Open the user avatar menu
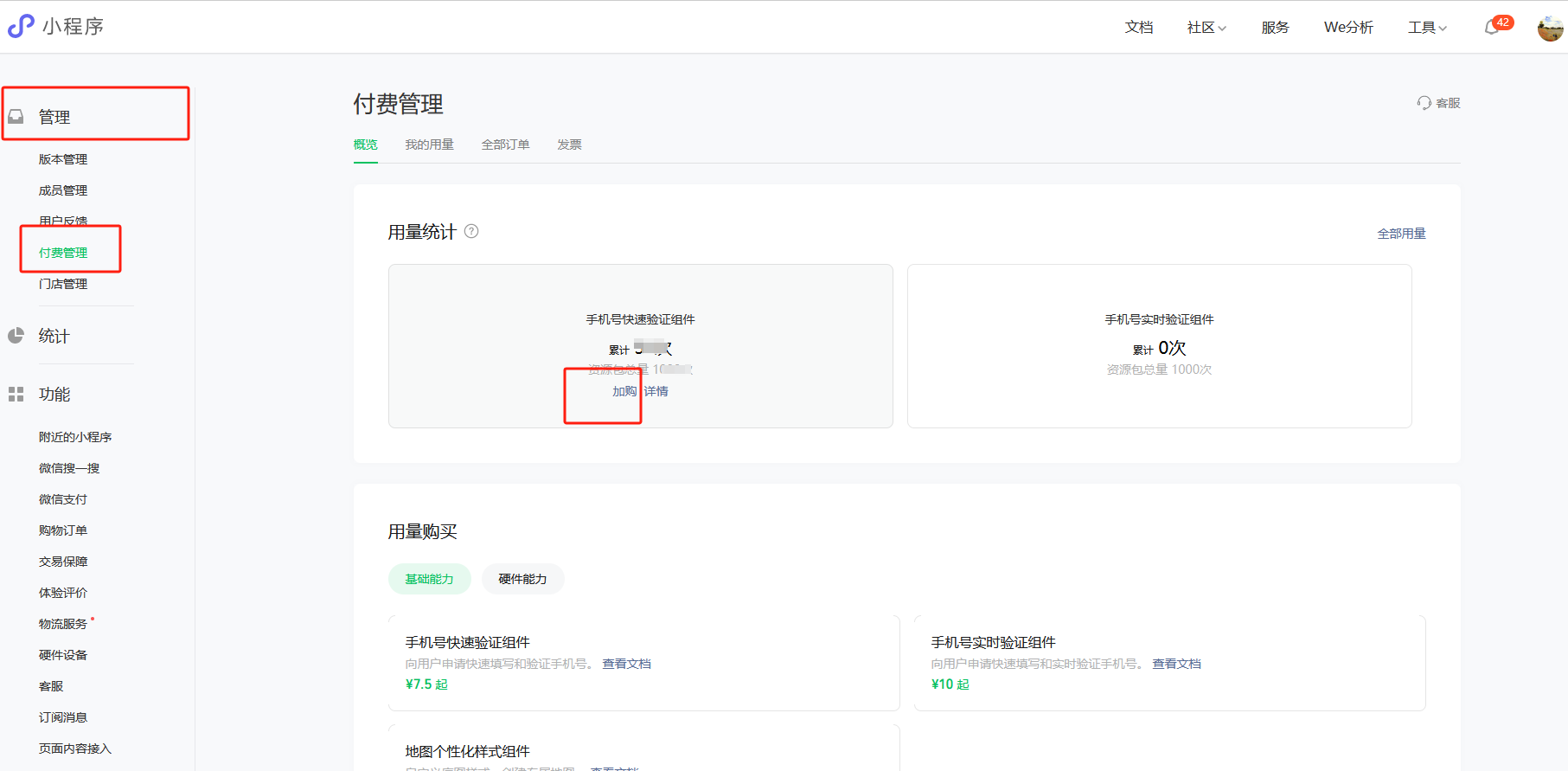The height and width of the screenshot is (771, 1568). 1550,28
